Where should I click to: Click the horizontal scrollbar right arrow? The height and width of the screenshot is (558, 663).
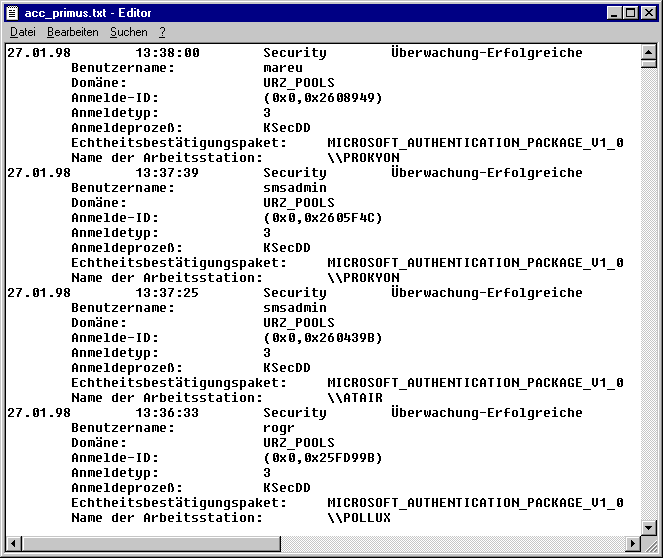click(633, 544)
